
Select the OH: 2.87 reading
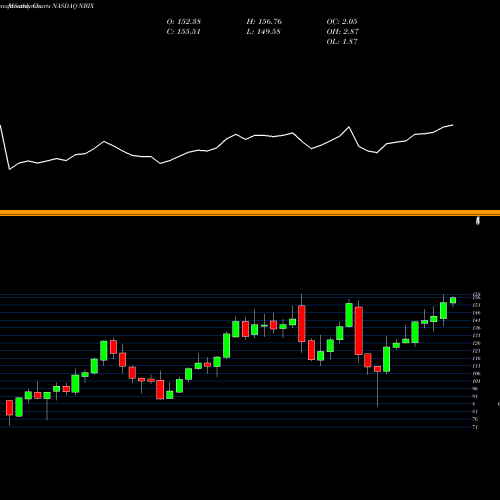[x=343, y=32]
